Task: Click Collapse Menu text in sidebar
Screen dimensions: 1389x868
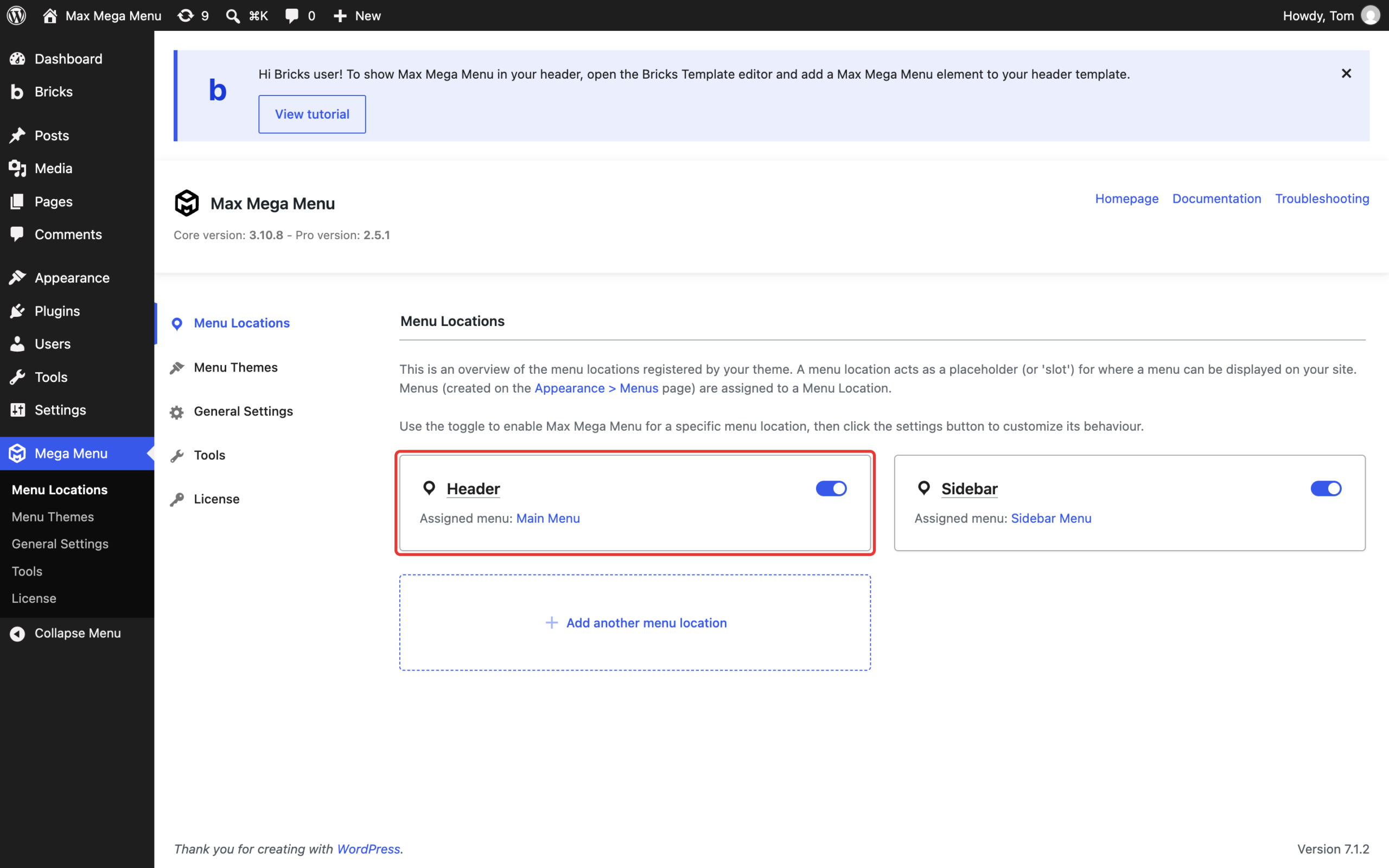Action: 78,633
